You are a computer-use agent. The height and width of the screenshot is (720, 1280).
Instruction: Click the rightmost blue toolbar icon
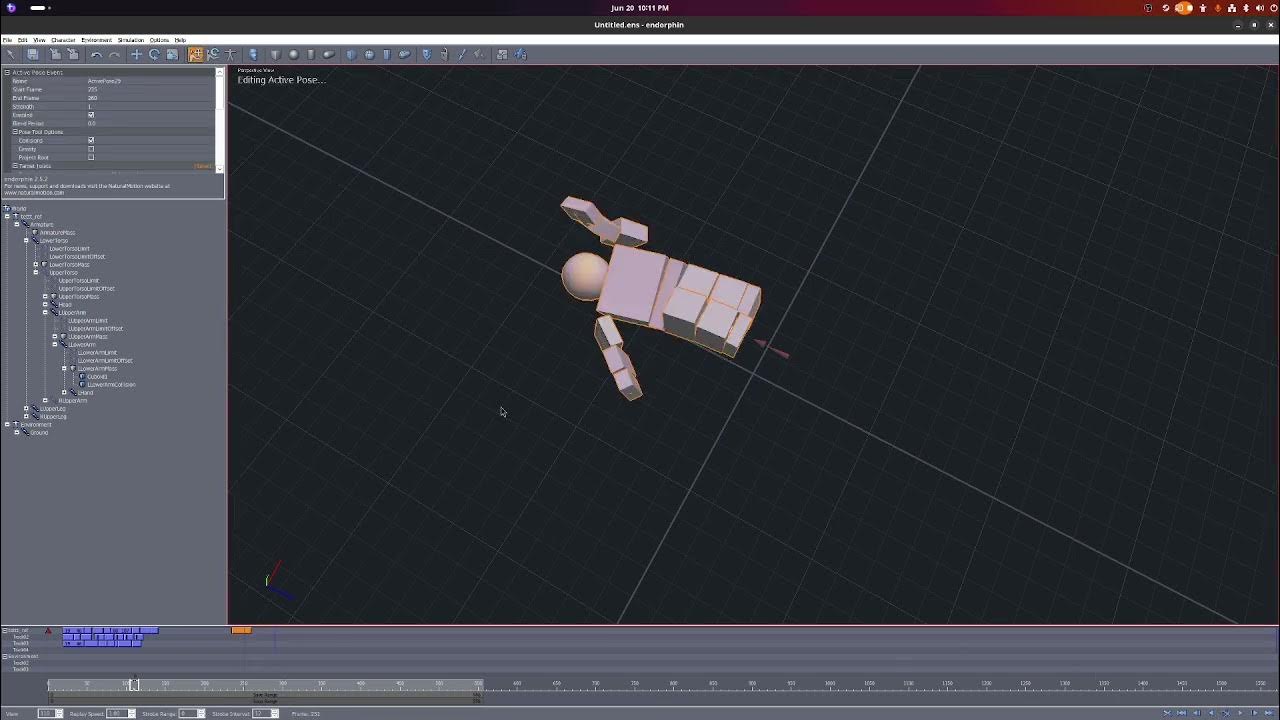[520, 54]
